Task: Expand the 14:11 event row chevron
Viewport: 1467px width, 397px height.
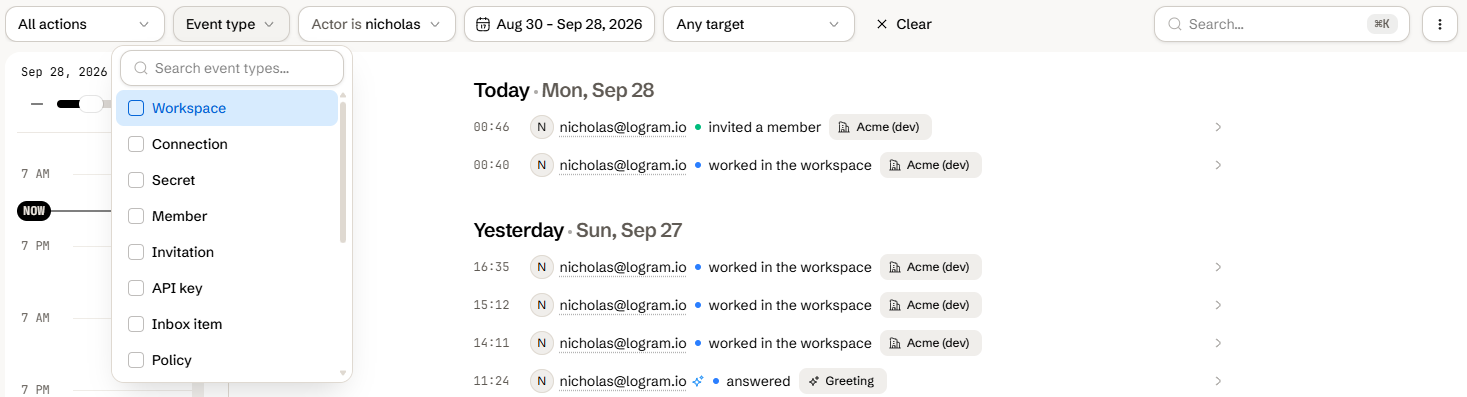Action: coord(1218,343)
